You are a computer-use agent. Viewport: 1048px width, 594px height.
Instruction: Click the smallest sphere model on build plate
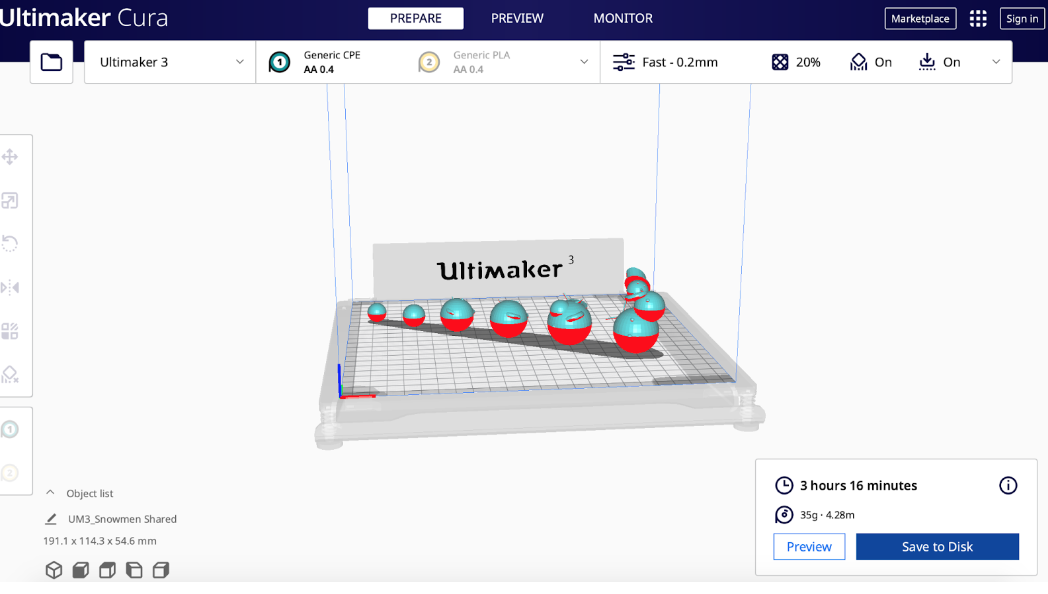pyautogui.click(x=377, y=312)
